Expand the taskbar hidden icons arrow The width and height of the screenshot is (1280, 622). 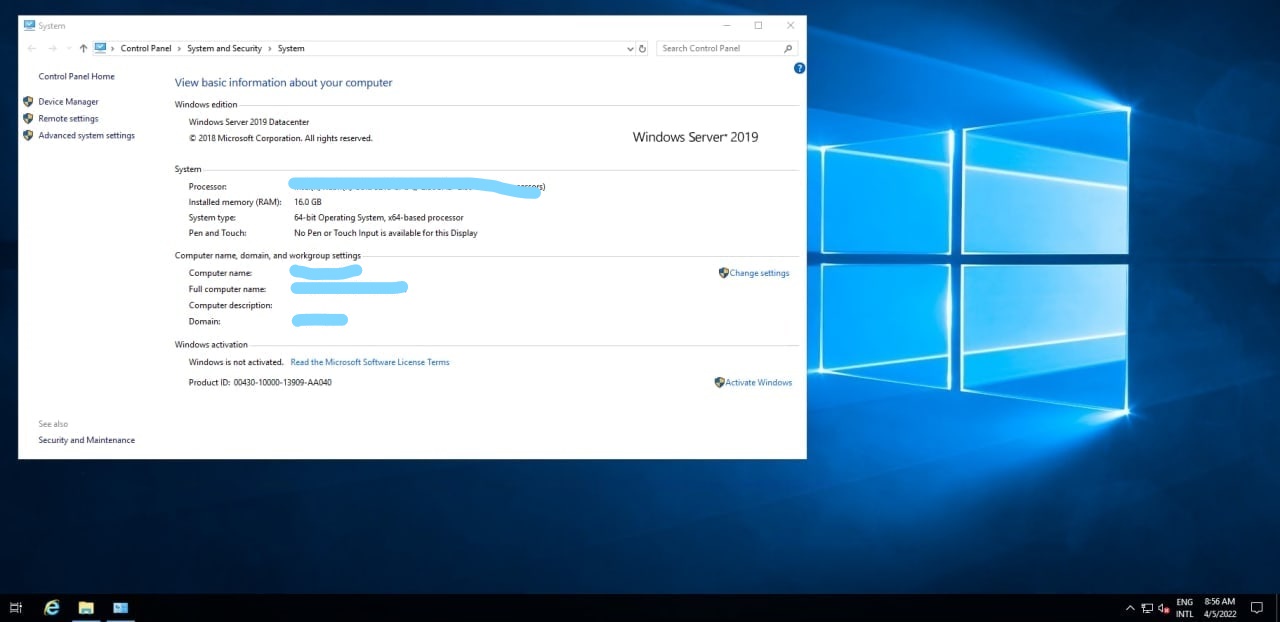[x=1130, y=607]
